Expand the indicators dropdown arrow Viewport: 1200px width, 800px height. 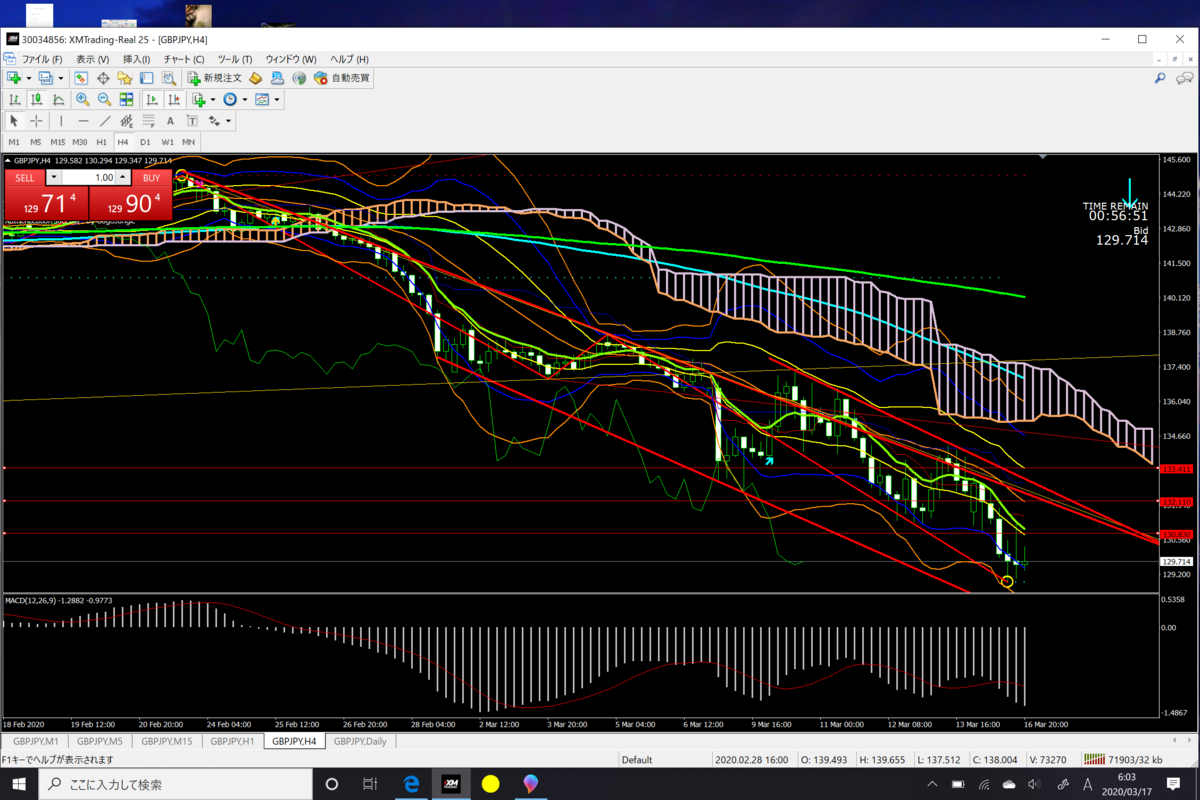pos(213,99)
